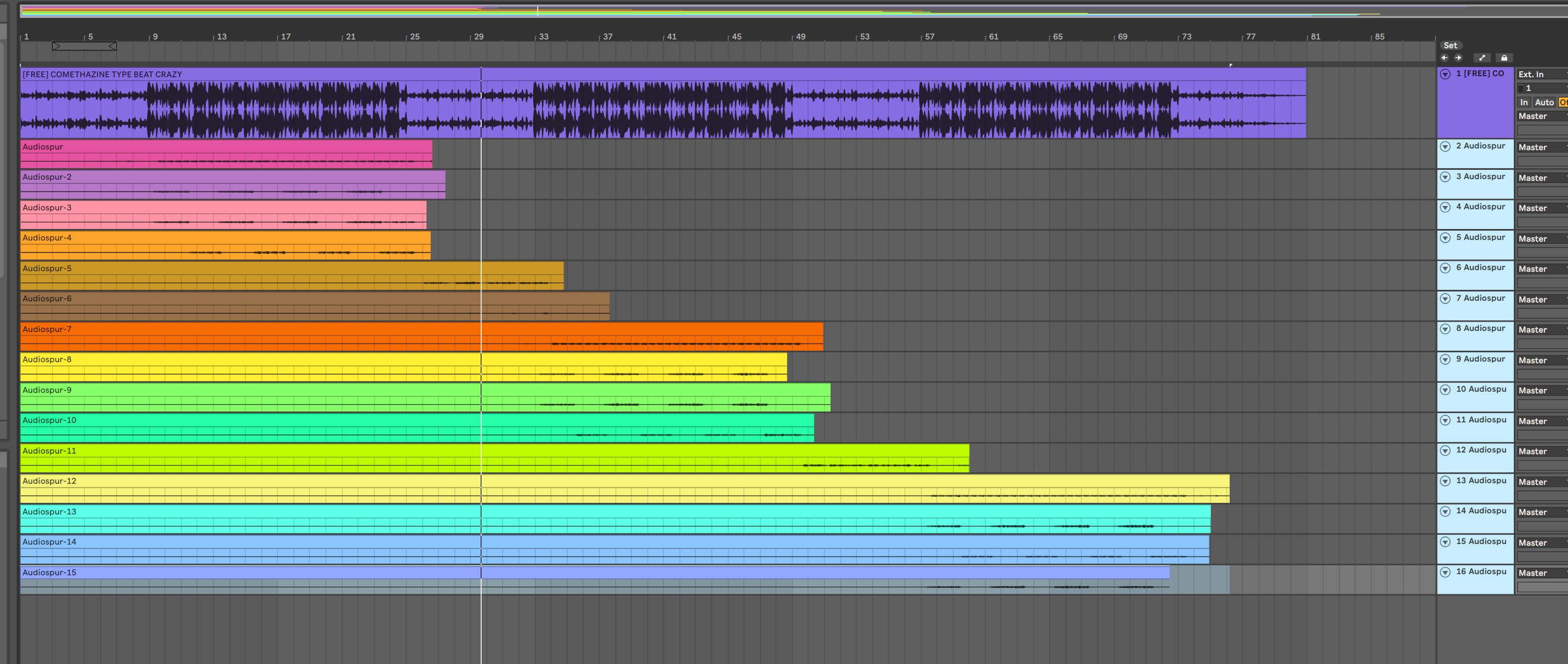The height and width of the screenshot is (664, 1568).
Task: Select the orange Audiospur-7 clip header
Action: coord(47,330)
